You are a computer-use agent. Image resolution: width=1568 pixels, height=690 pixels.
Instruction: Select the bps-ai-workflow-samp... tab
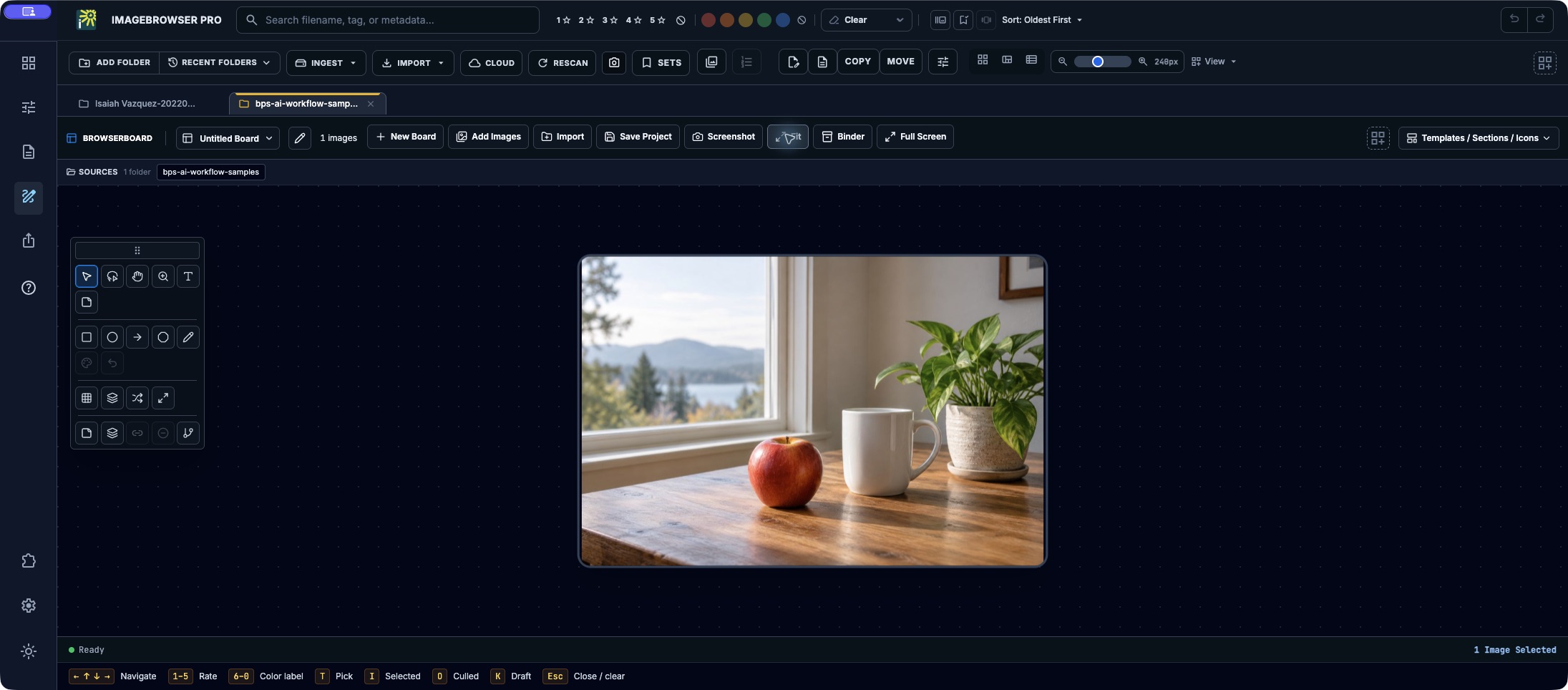pyautogui.click(x=307, y=104)
